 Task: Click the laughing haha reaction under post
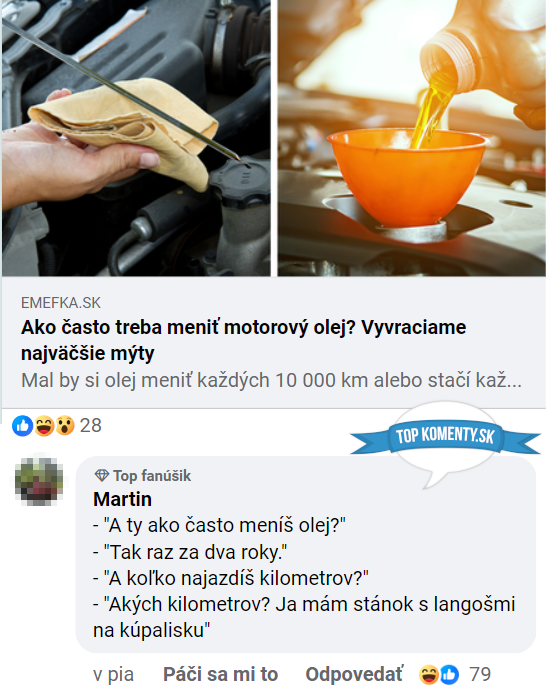[44, 426]
